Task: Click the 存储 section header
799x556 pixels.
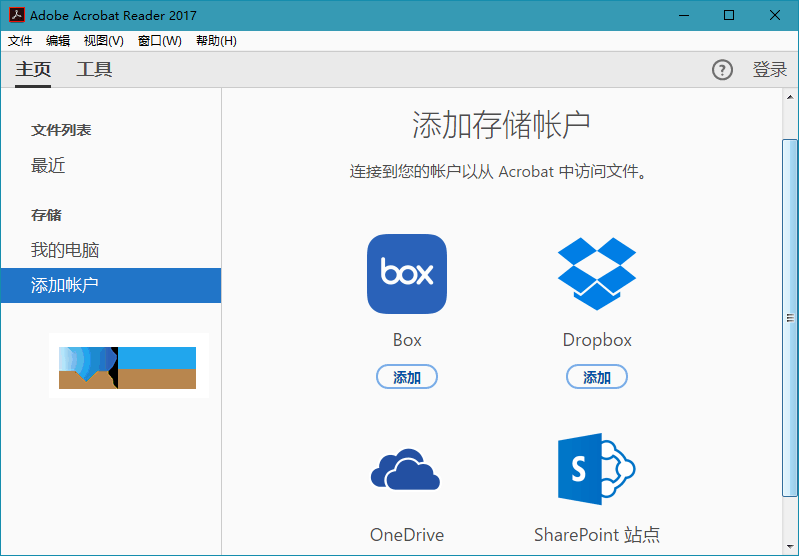Action: click(46, 215)
